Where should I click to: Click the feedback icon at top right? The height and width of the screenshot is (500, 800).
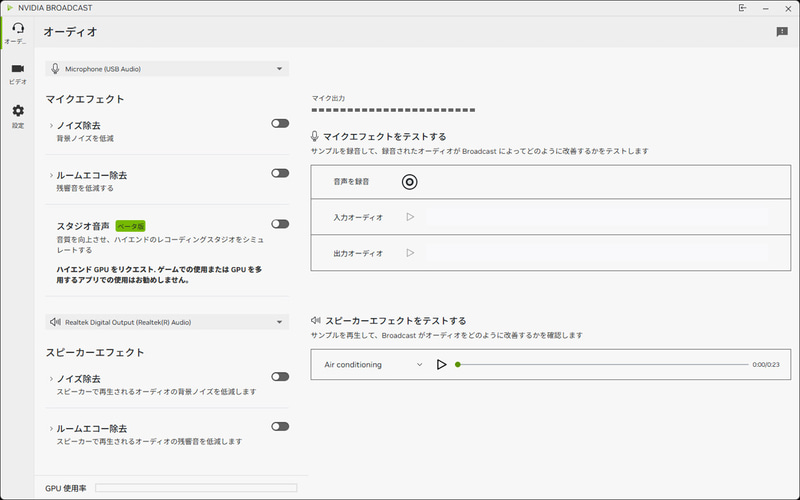[x=782, y=32]
